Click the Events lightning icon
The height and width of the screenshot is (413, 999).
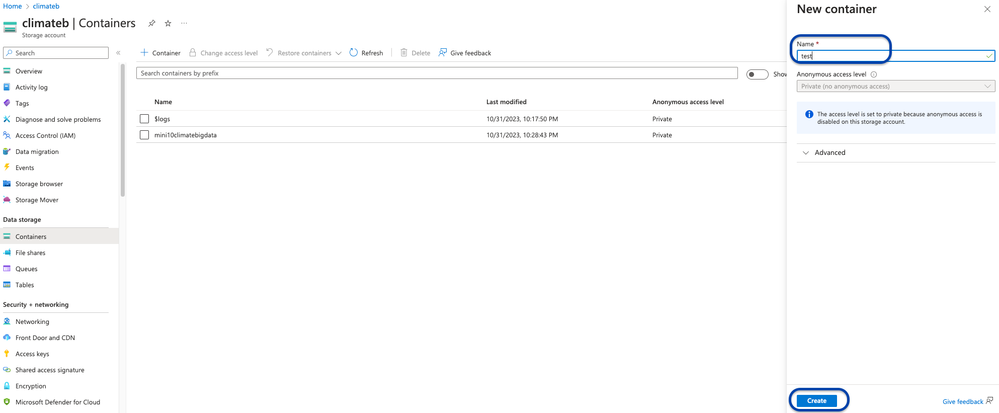pyautogui.click(x=7, y=168)
